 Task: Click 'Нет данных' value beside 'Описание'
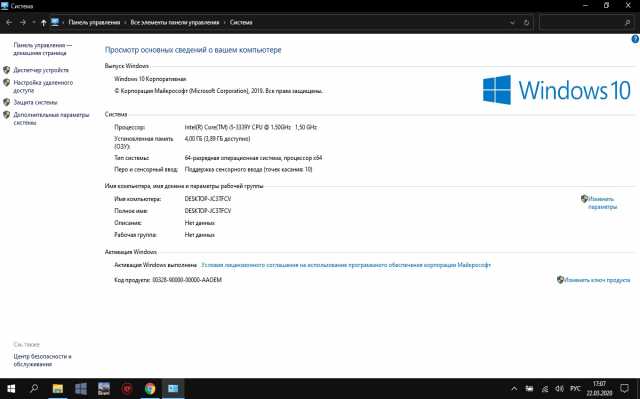coord(200,223)
